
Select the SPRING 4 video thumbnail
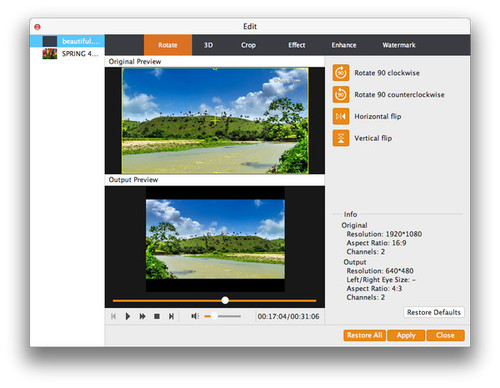[x=50, y=54]
